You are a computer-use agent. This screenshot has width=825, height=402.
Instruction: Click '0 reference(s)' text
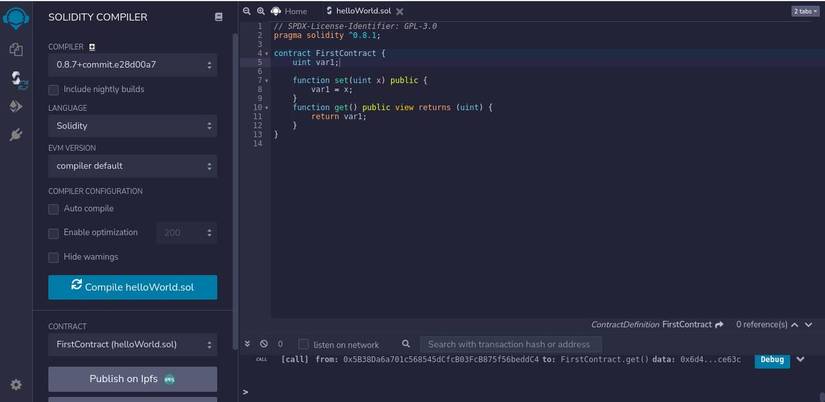click(x=761, y=325)
